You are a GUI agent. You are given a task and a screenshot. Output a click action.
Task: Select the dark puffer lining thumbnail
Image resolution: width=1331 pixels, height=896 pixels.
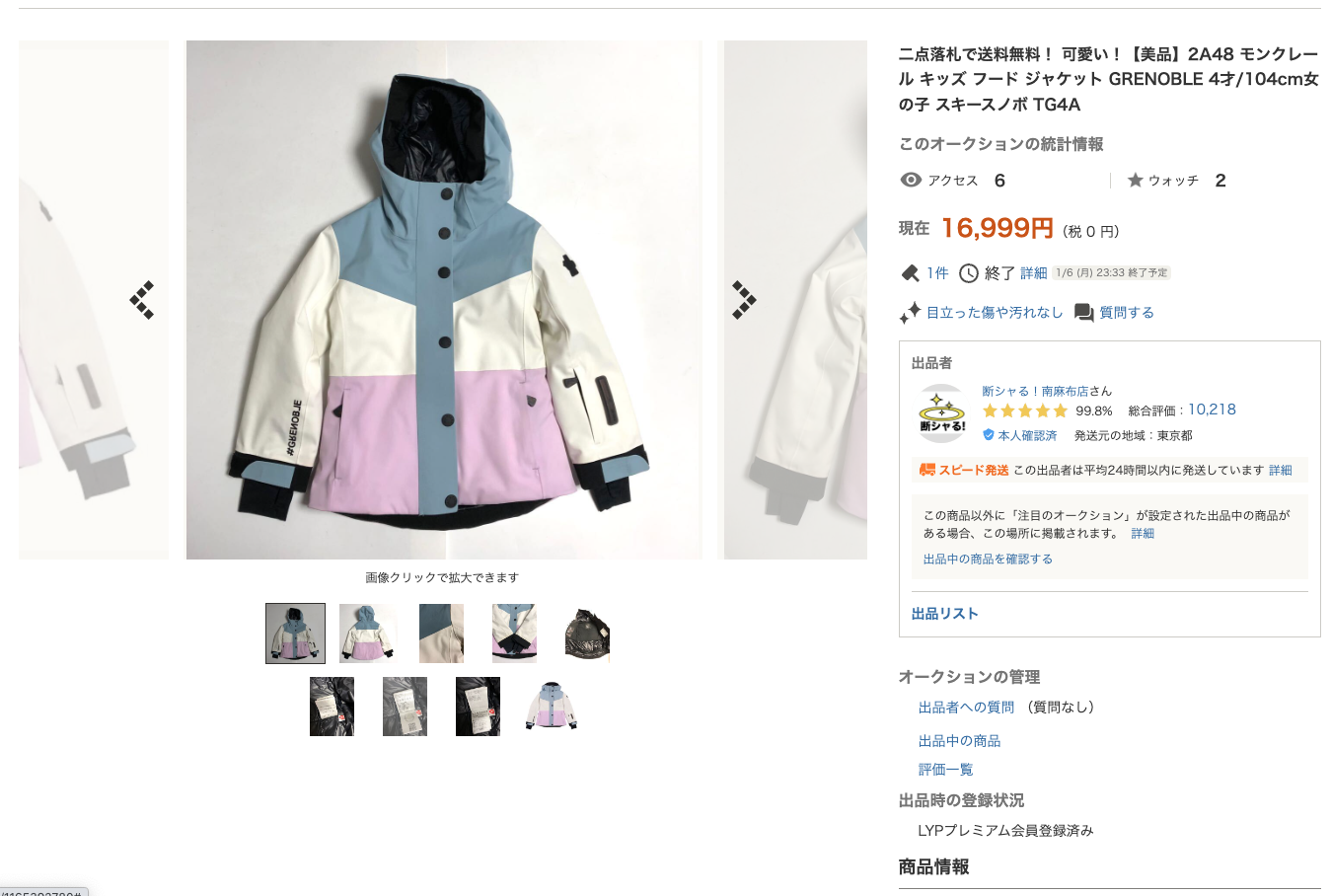click(587, 634)
